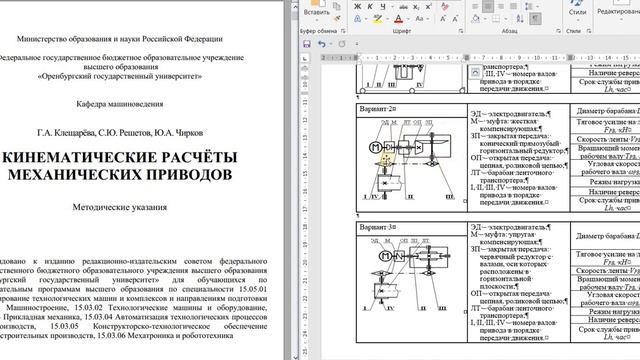
Task: Toggle superscript formatting
Action: click(x=429, y=7)
